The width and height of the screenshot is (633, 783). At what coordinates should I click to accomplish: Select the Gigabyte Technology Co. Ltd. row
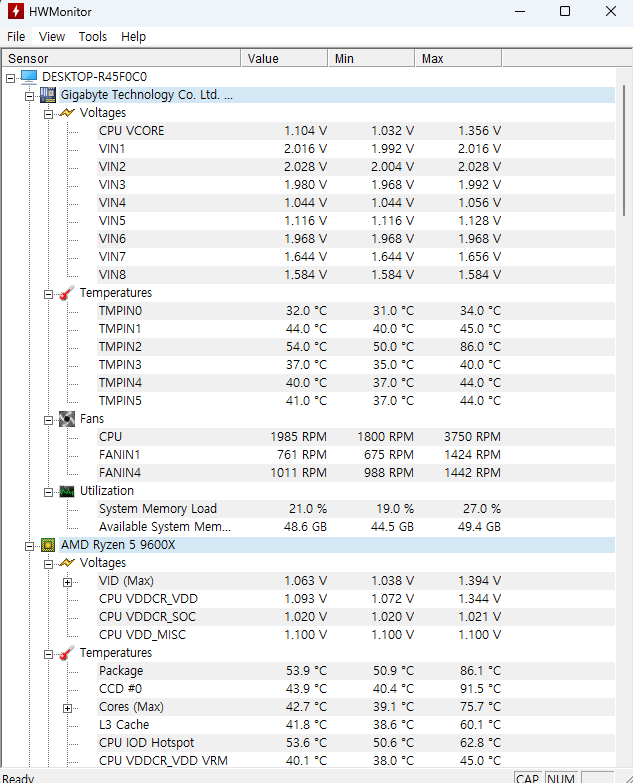[x=337, y=95]
